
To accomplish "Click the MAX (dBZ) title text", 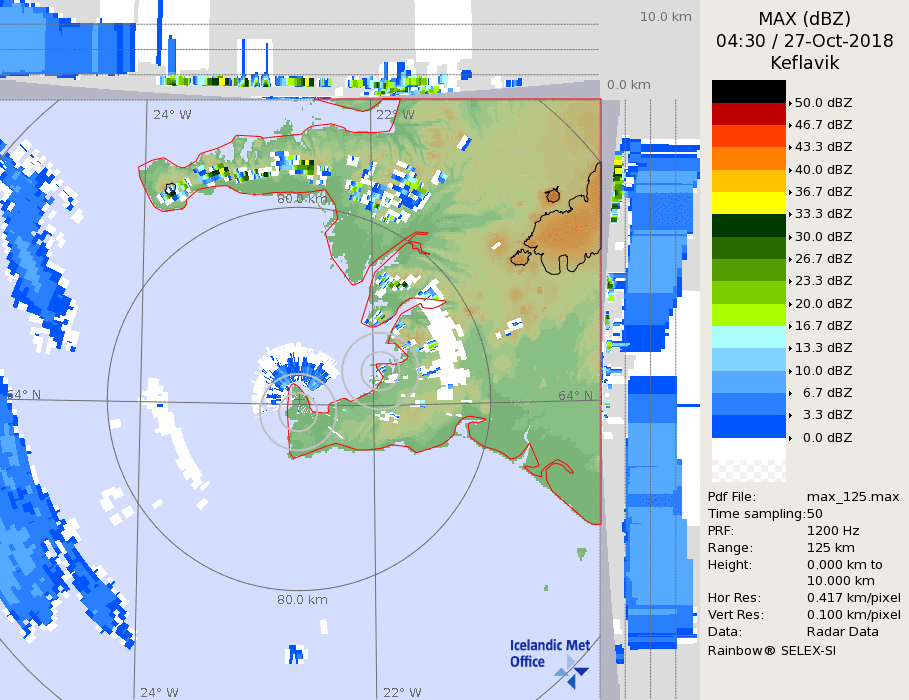I will tap(804, 19).
